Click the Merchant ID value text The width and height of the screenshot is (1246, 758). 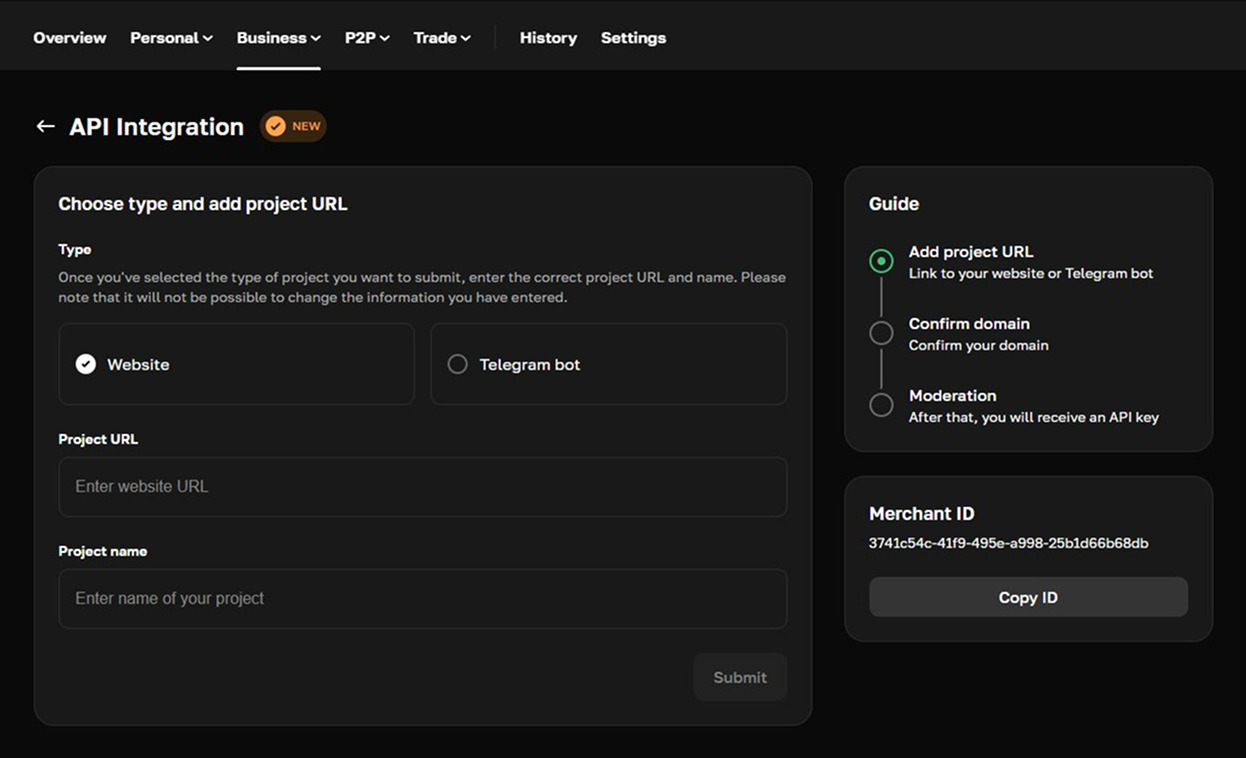pyautogui.click(x=1008, y=543)
